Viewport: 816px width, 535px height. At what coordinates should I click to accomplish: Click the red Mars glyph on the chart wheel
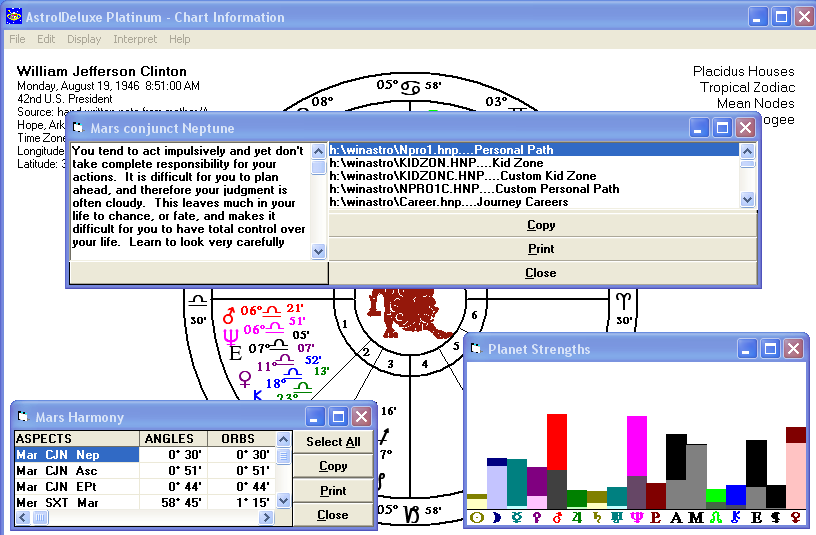pyautogui.click(x=228, y=315)
